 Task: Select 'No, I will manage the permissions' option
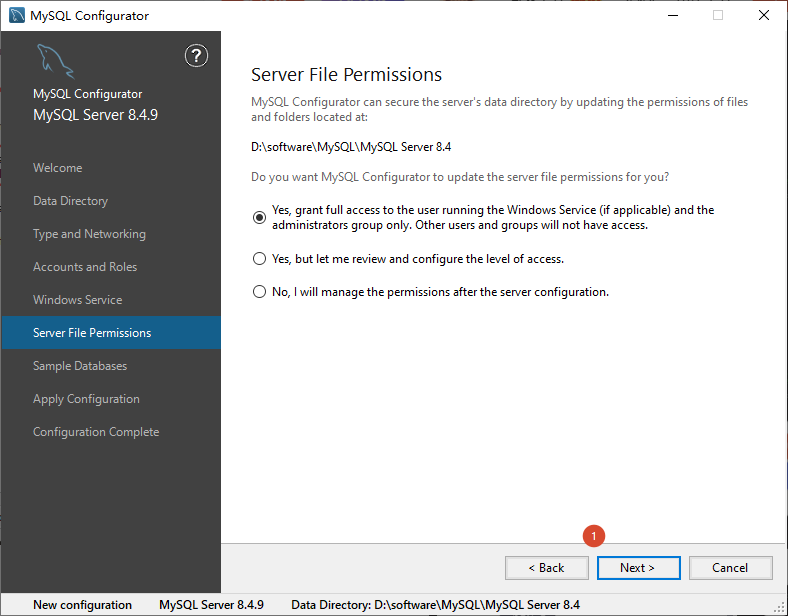point(259,292)
